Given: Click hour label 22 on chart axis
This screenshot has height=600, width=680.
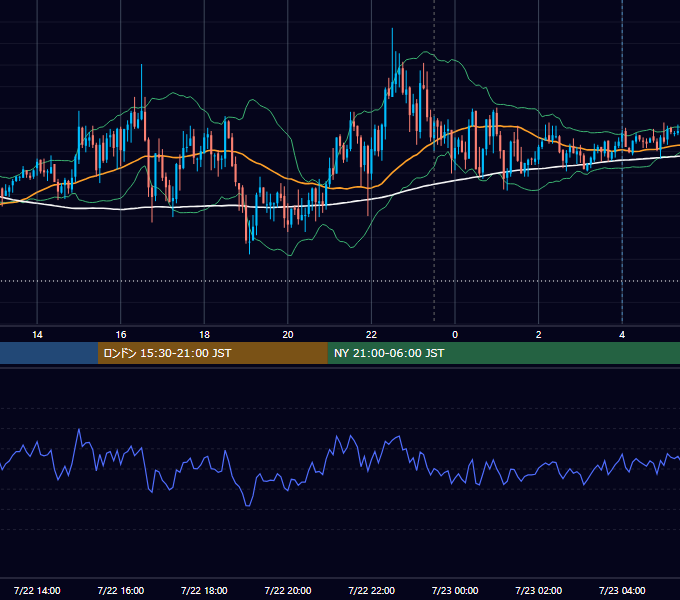Looking at the screenshot, I should point(371,335).
